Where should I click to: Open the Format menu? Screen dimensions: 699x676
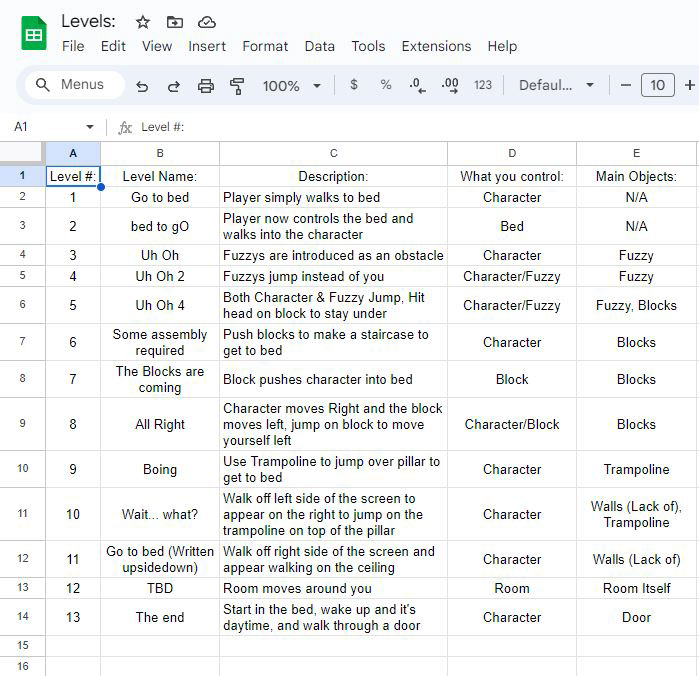265,46
